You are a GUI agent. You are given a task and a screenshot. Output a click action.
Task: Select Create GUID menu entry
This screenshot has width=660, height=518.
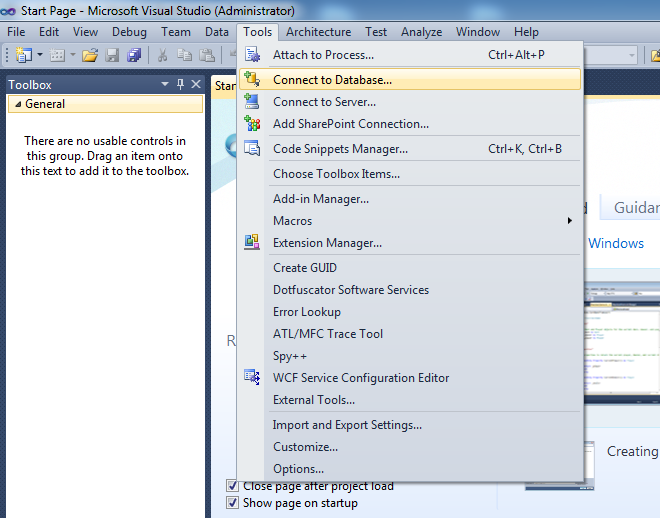pos(410,268)
